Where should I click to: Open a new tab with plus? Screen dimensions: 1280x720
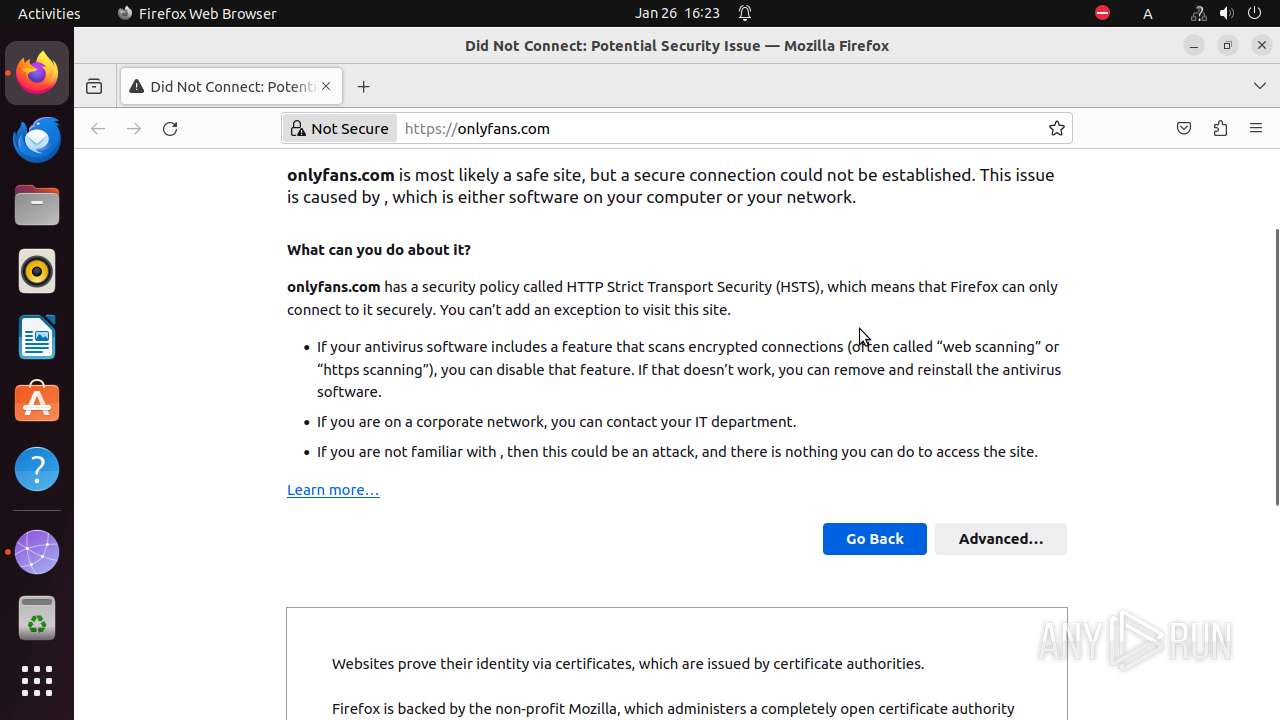tap(363, 86)
